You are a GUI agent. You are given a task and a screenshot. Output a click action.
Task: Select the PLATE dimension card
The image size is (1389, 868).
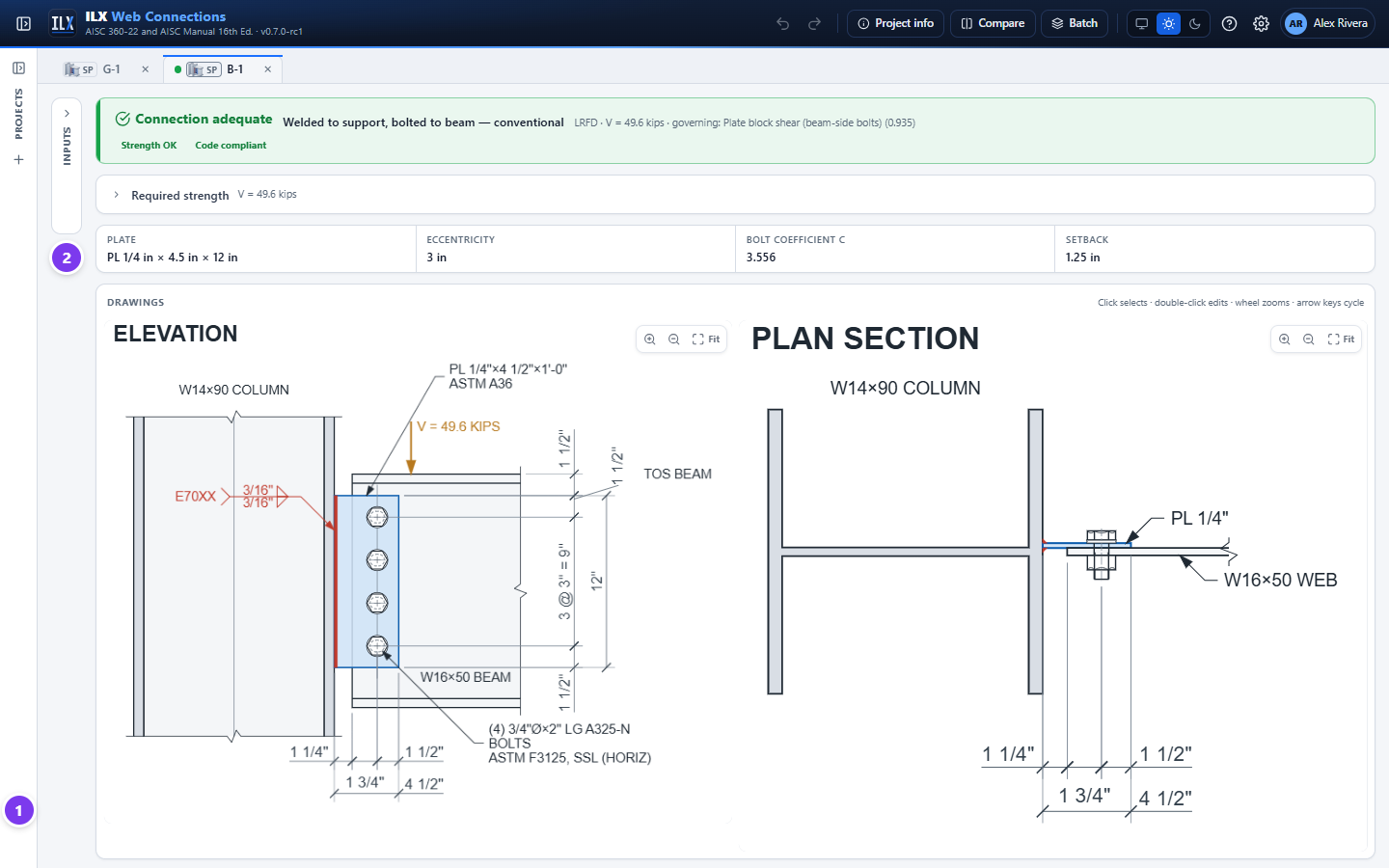[256, 249]
